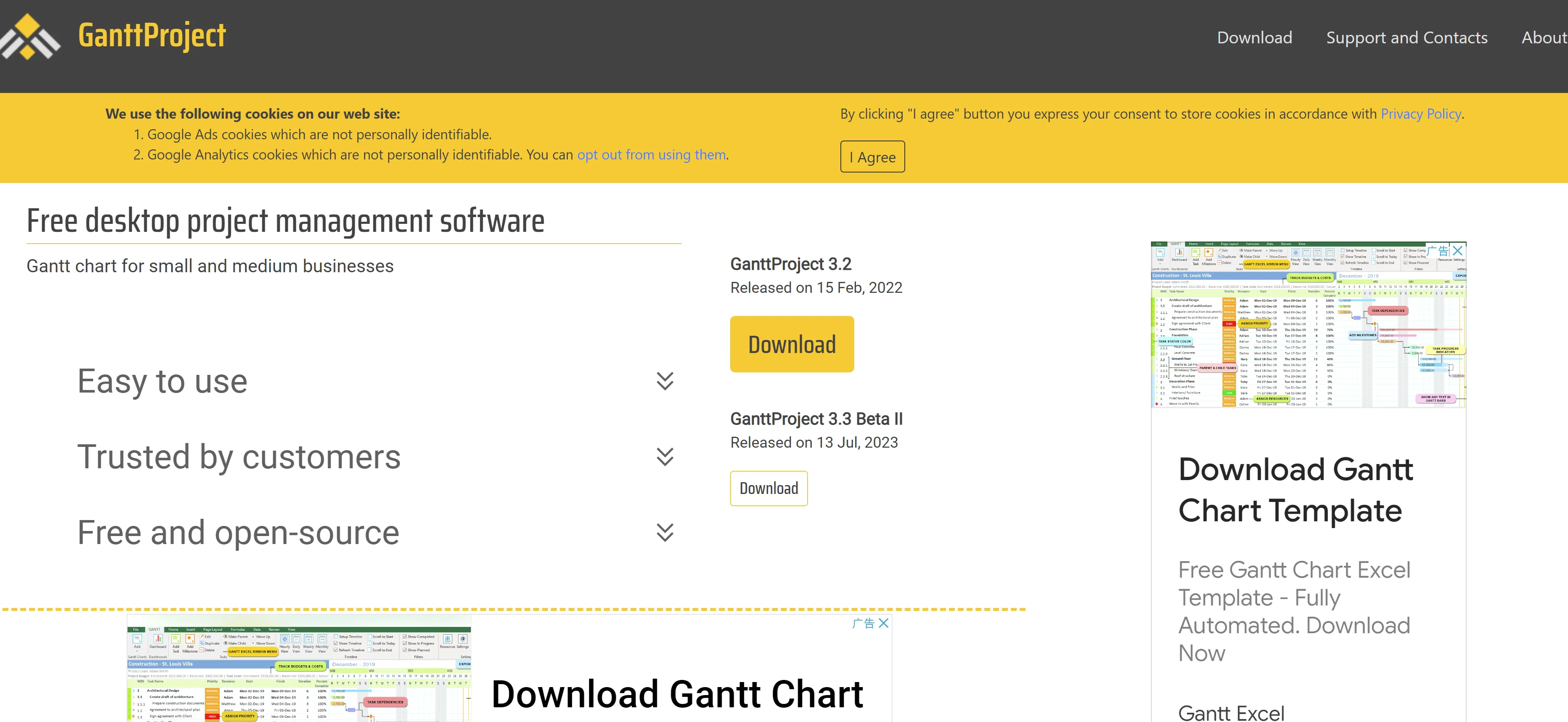This screenshot has width=1568, height=722.
Task: Expand the Free and open-source chevron
Action: [665, 532]
